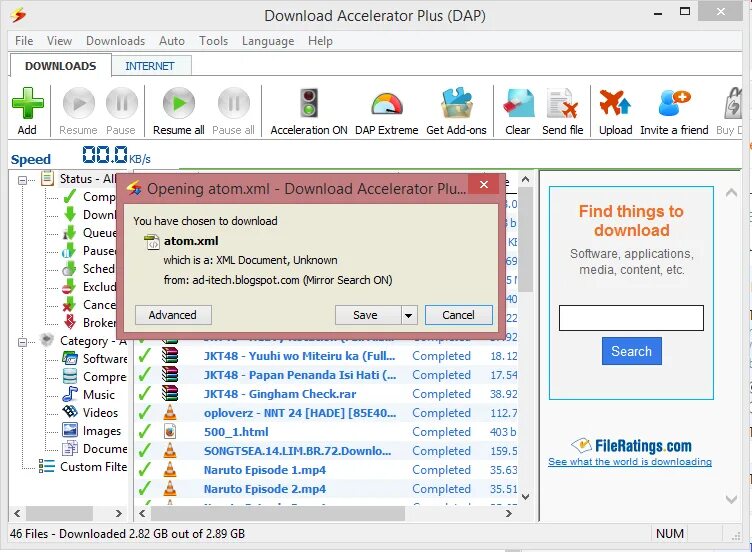Select the Custom Filter tree item

click(x=82, y=467)
